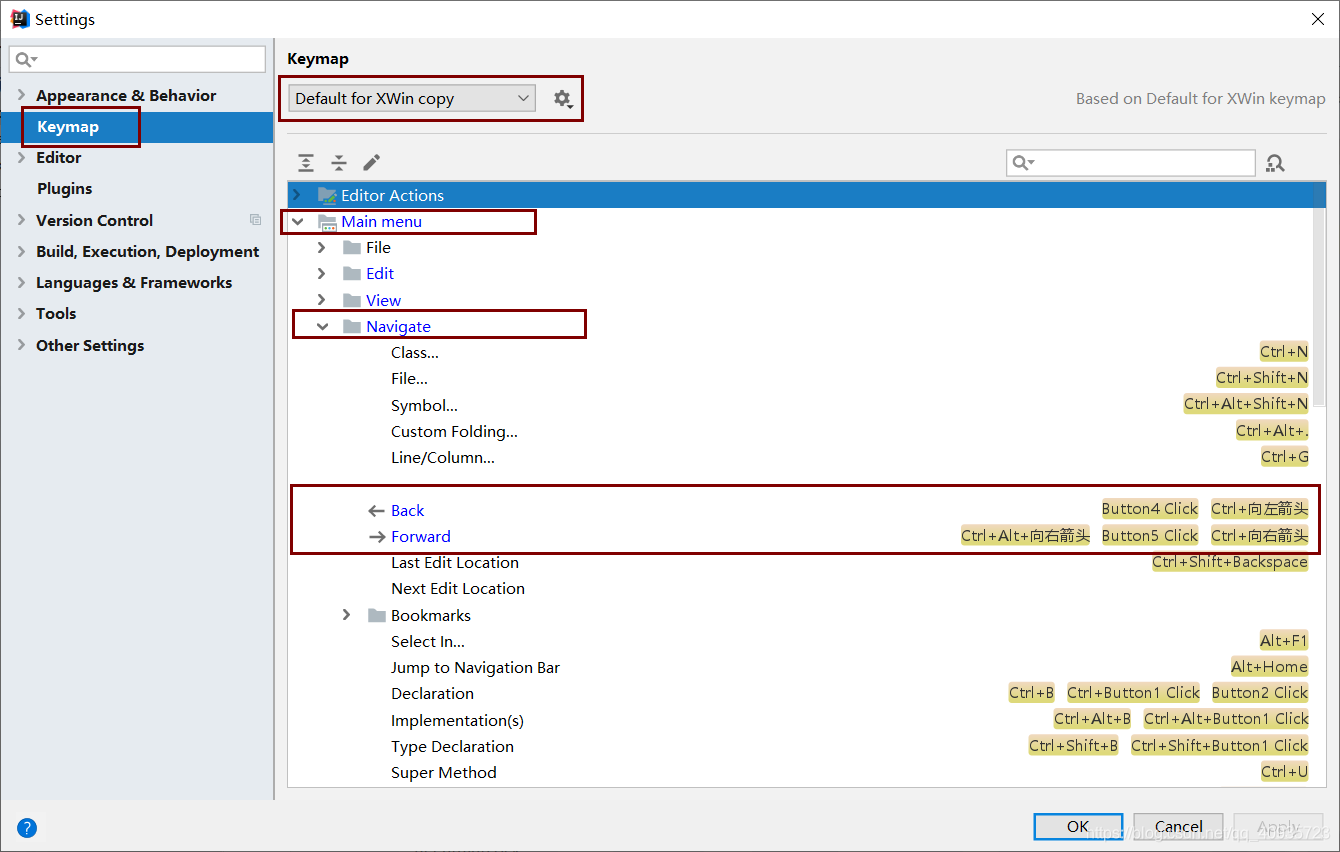Click the Editor Actions folder icon
This screenshot has height=852, width=1340.
[x=327, y=195]
